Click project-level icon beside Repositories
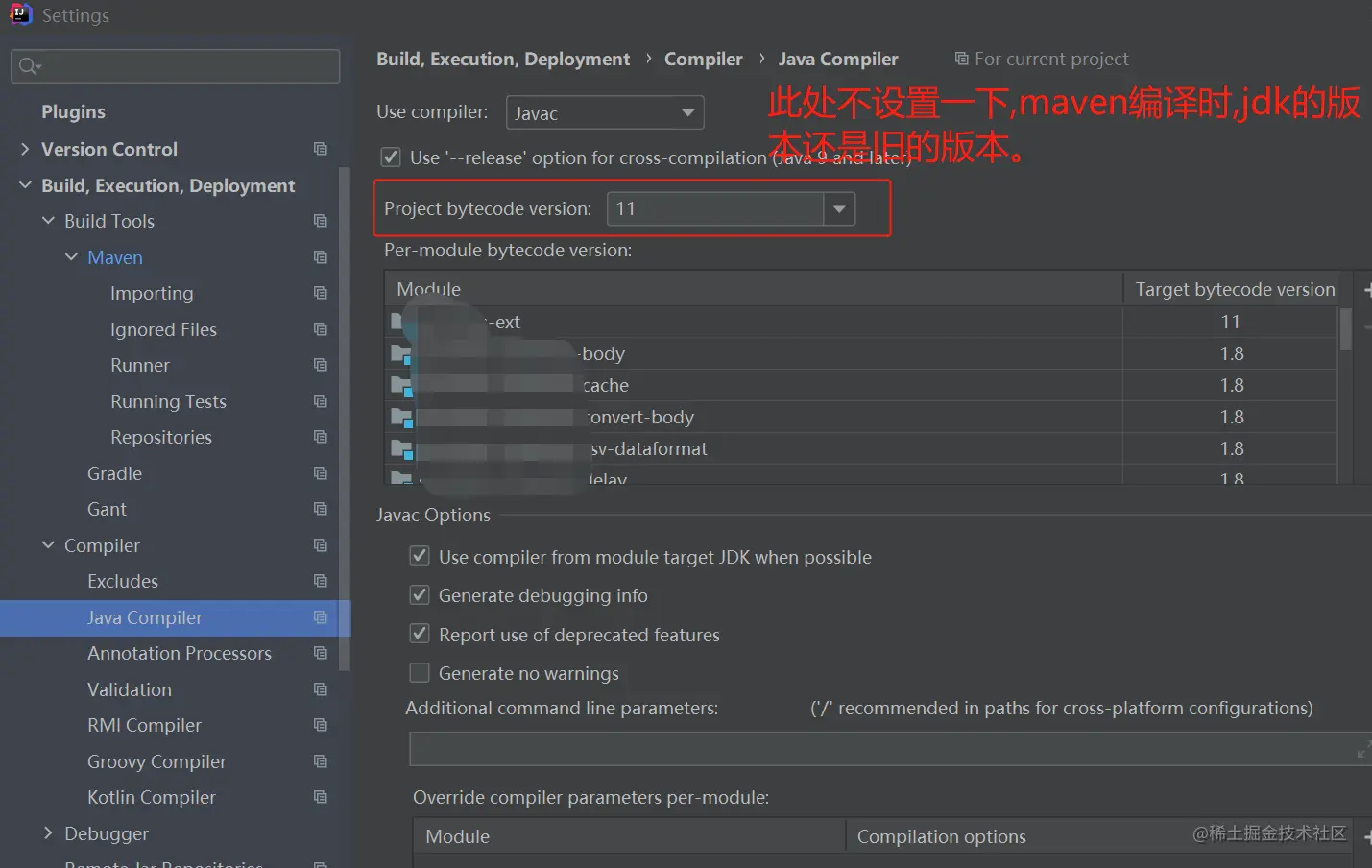Image resolution: width=1372 pixels, height=868 pixels. [321, 437]
